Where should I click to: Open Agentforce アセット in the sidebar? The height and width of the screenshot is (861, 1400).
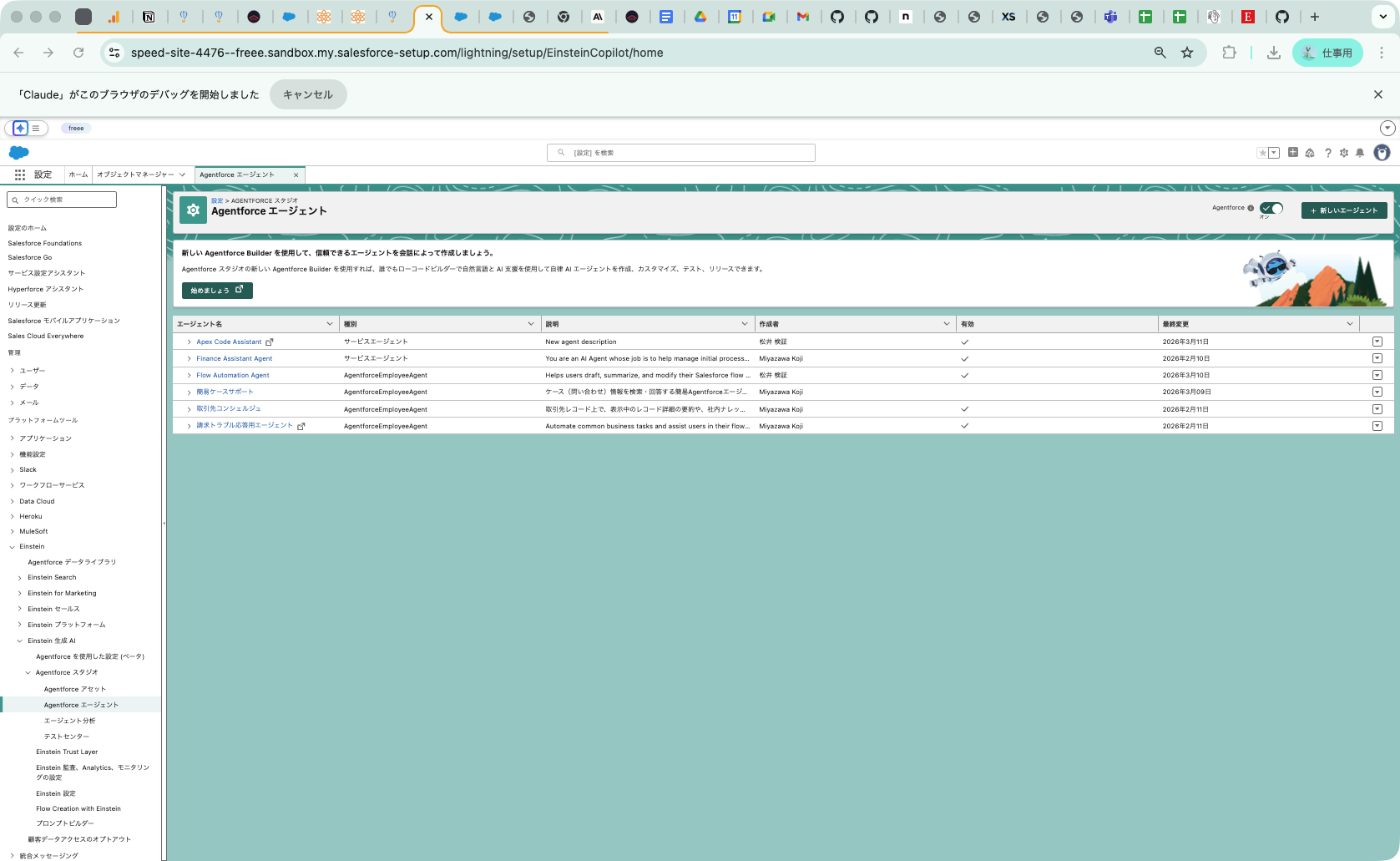click(75, 689)
